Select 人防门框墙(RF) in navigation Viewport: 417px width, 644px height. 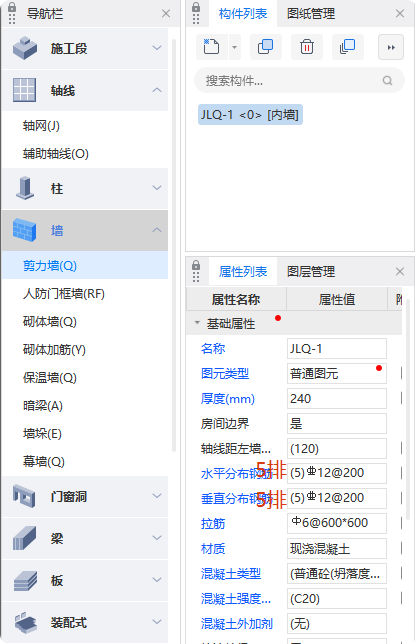tap(85, 294)
